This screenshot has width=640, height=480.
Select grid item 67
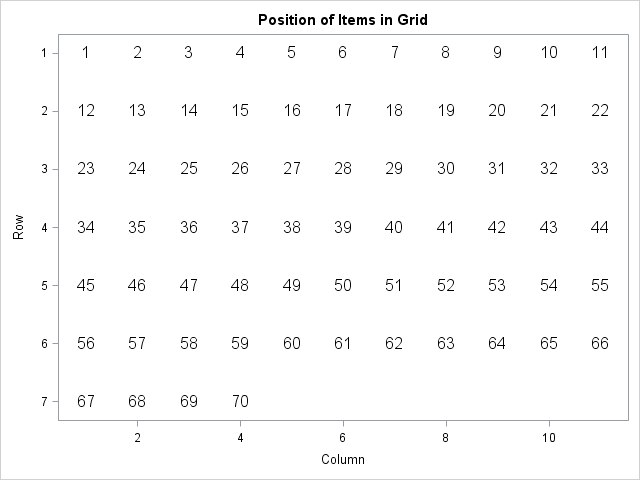pos(86,401)
